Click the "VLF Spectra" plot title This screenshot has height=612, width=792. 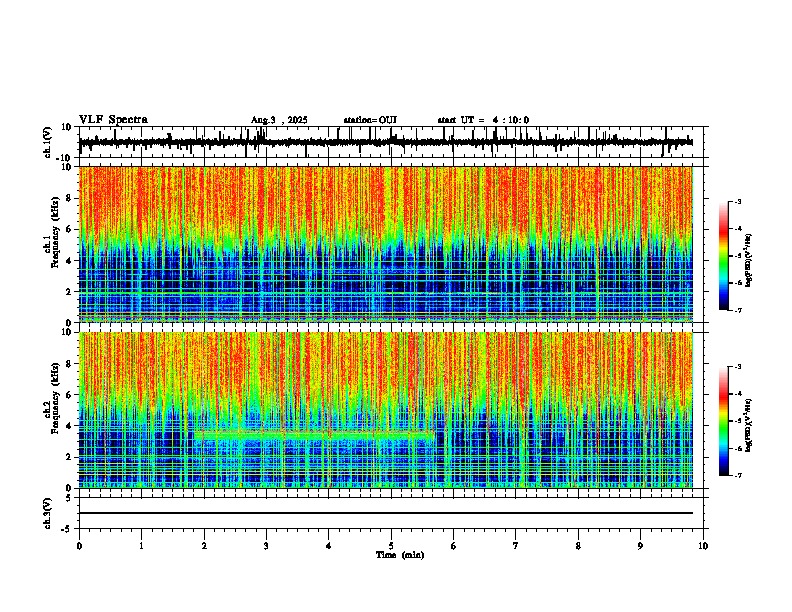113,120
